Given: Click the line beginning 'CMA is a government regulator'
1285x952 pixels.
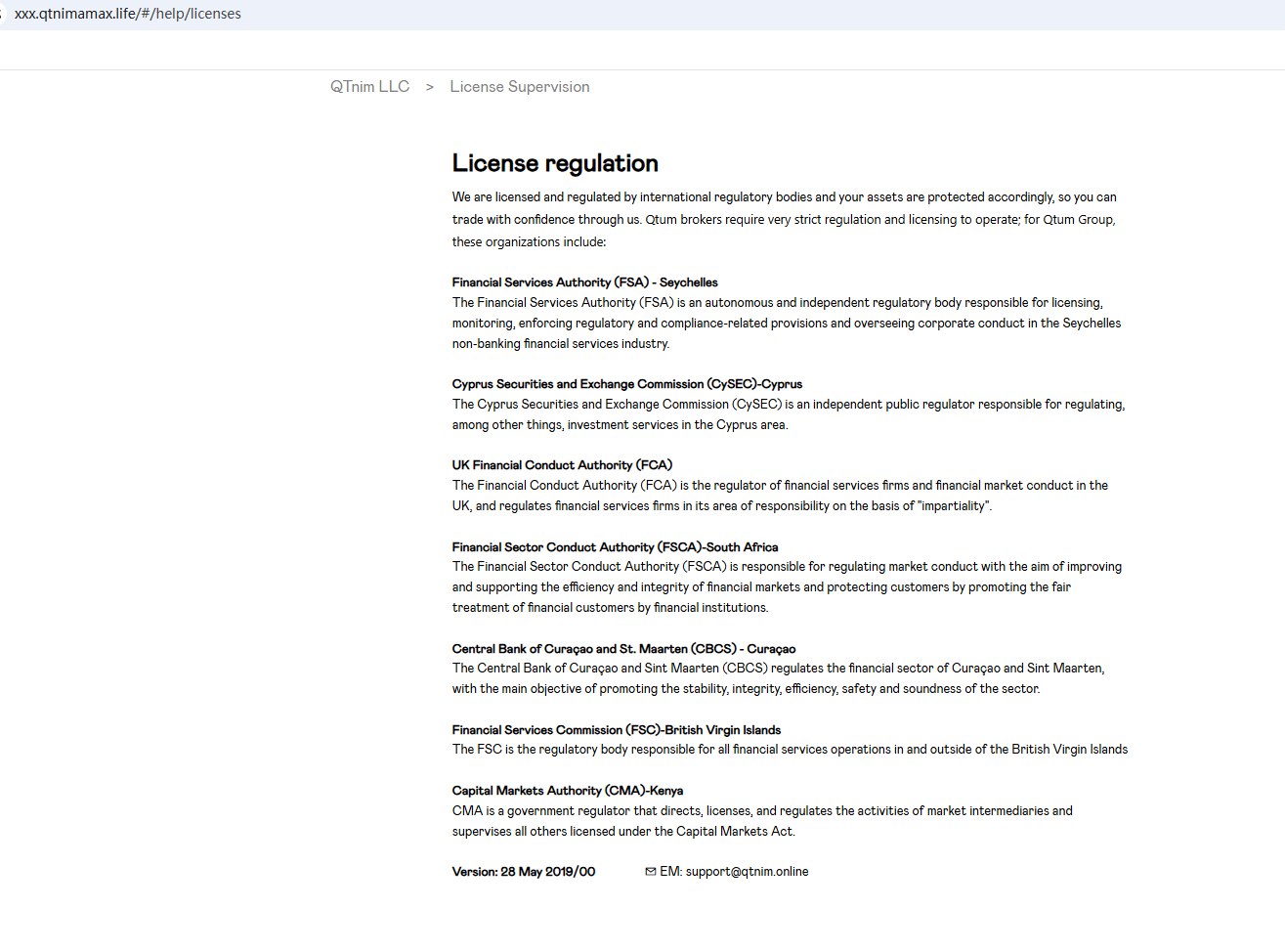Looking at the screenshot, I should coord(762,811).
